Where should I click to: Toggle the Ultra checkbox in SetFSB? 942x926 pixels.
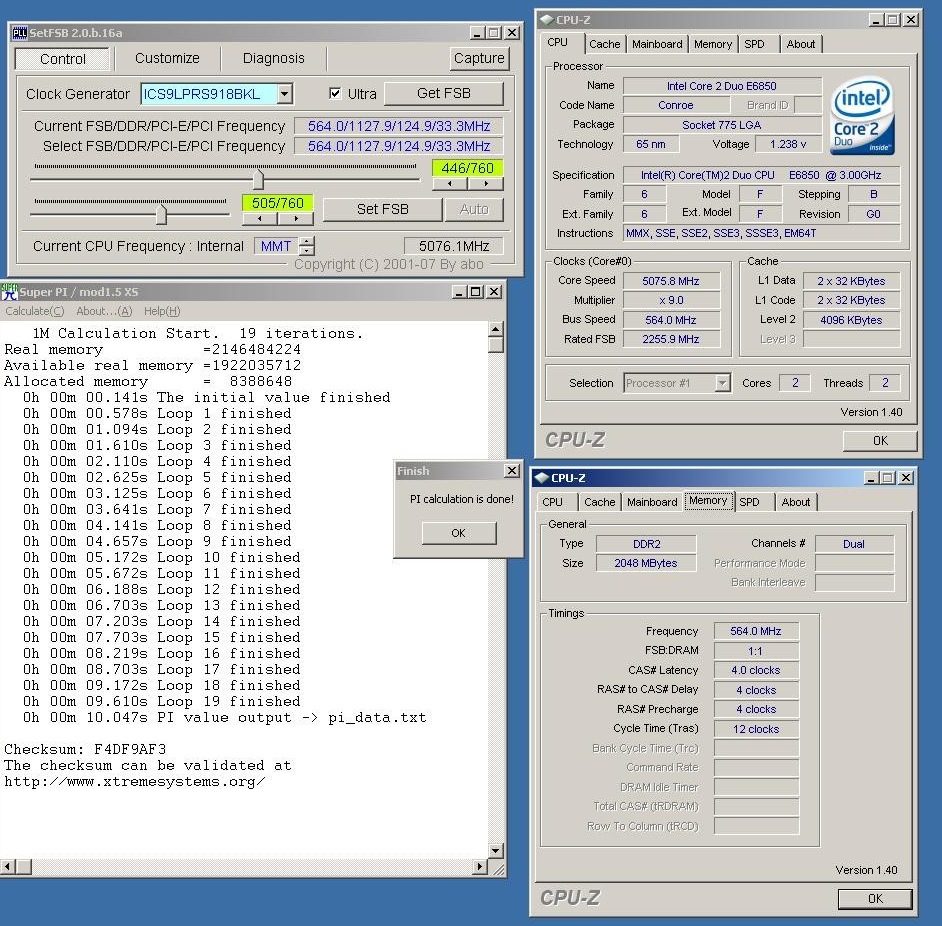[x=335, y=93]
